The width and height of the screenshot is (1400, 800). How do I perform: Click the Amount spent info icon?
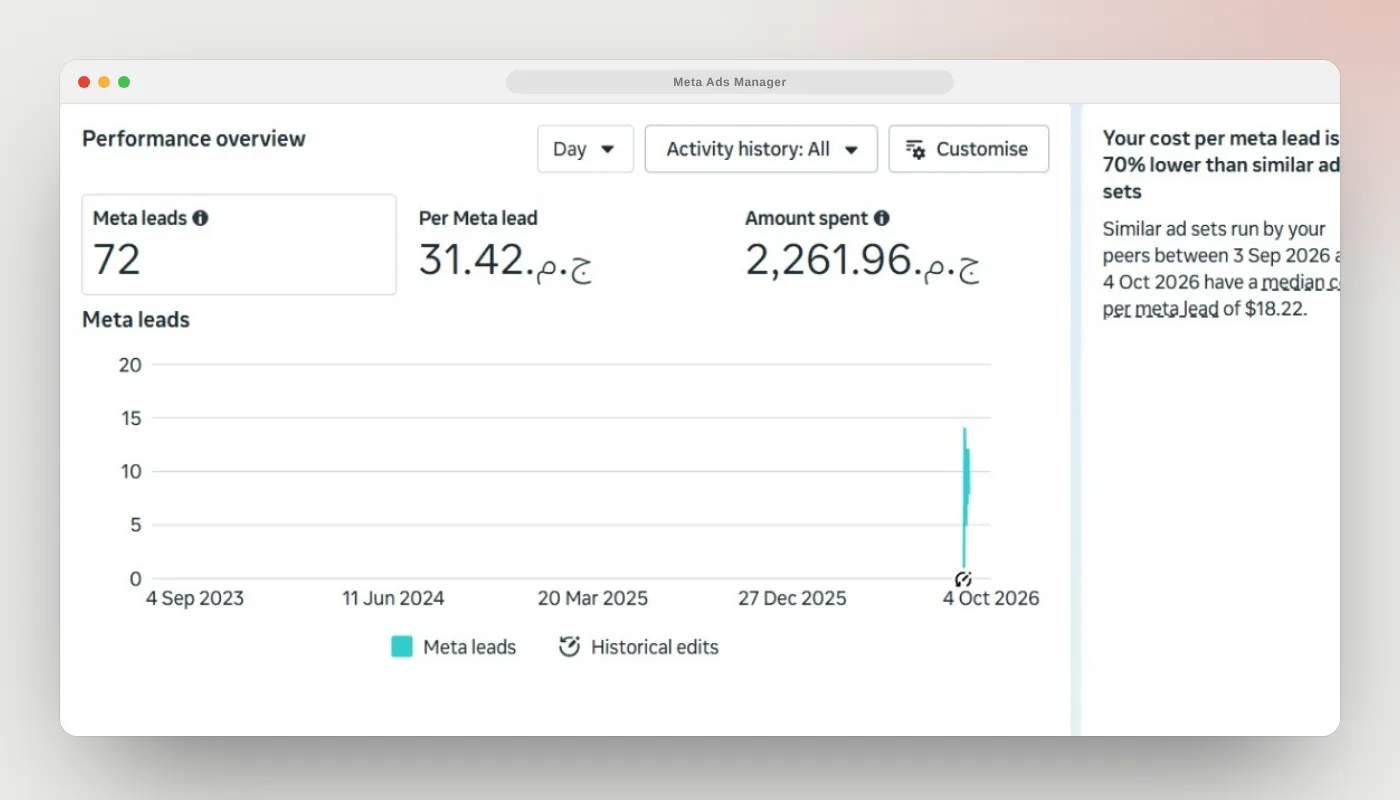881,218
